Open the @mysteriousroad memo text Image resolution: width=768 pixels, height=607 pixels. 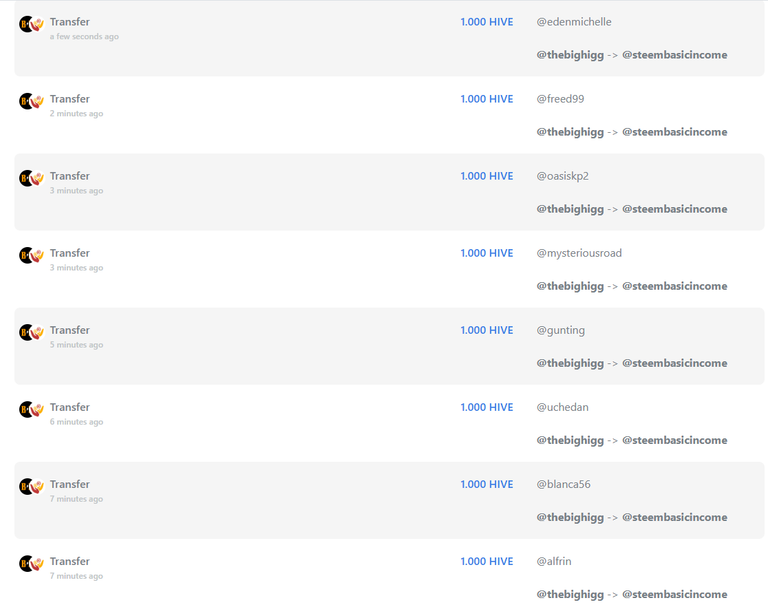point(579,253)
